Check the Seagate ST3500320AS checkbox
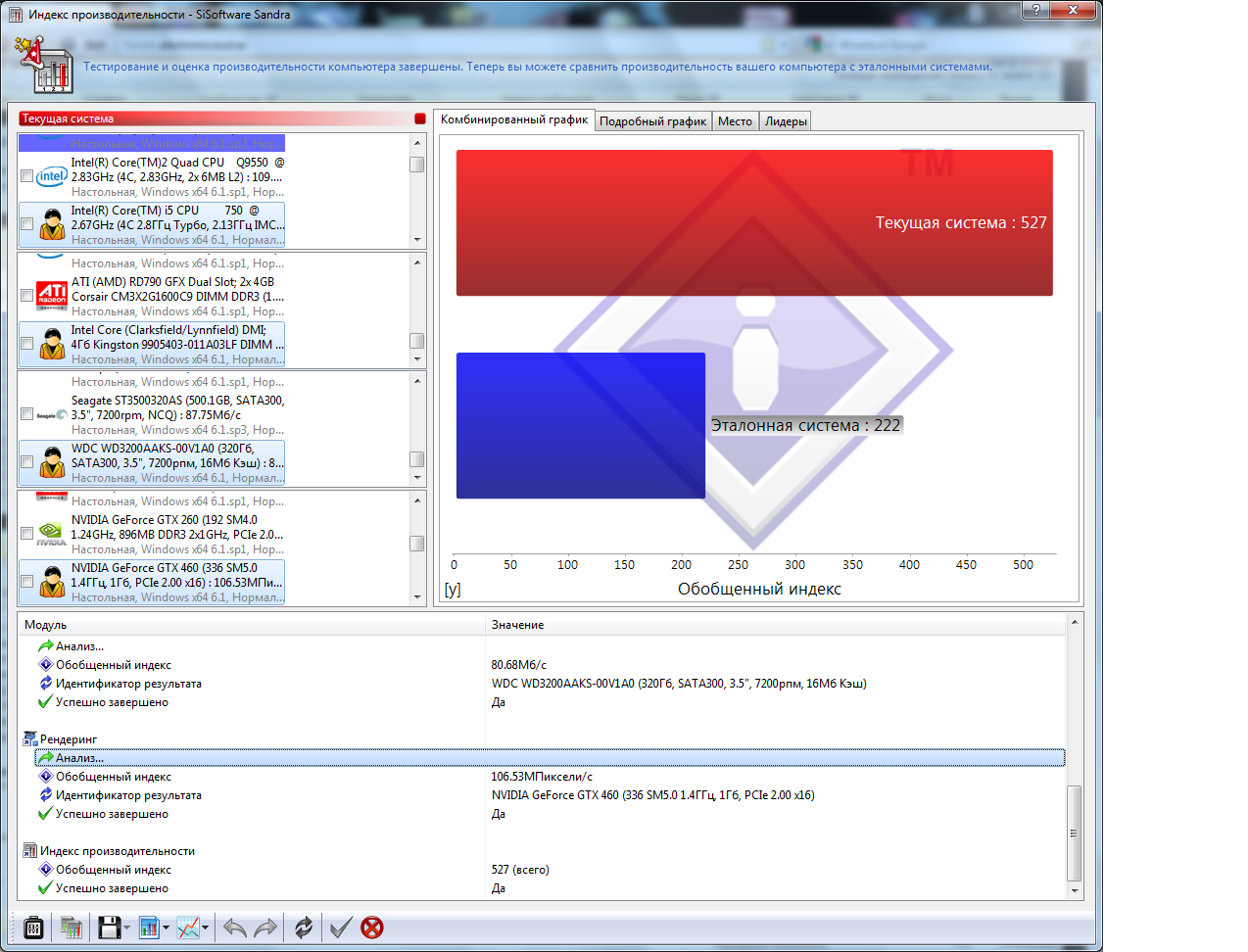This screenshot has height=952, width=1248. (26, 414)
